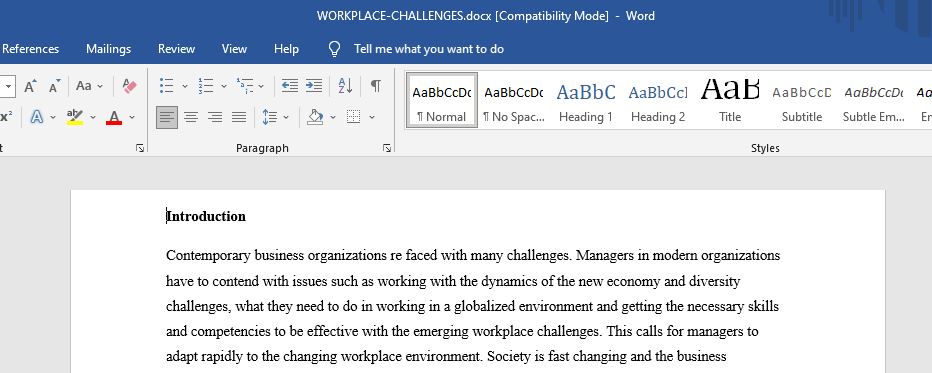
Task: Open font size dropdown arrow
Action: click(8, 87)
